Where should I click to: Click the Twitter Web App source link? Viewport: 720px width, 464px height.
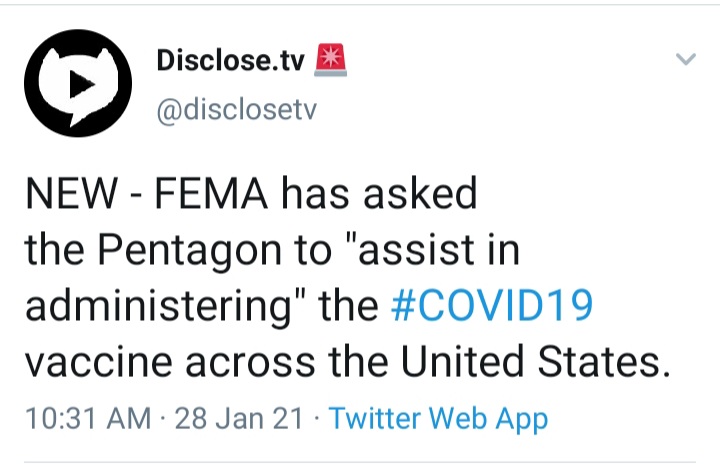(x=438, y=418)
